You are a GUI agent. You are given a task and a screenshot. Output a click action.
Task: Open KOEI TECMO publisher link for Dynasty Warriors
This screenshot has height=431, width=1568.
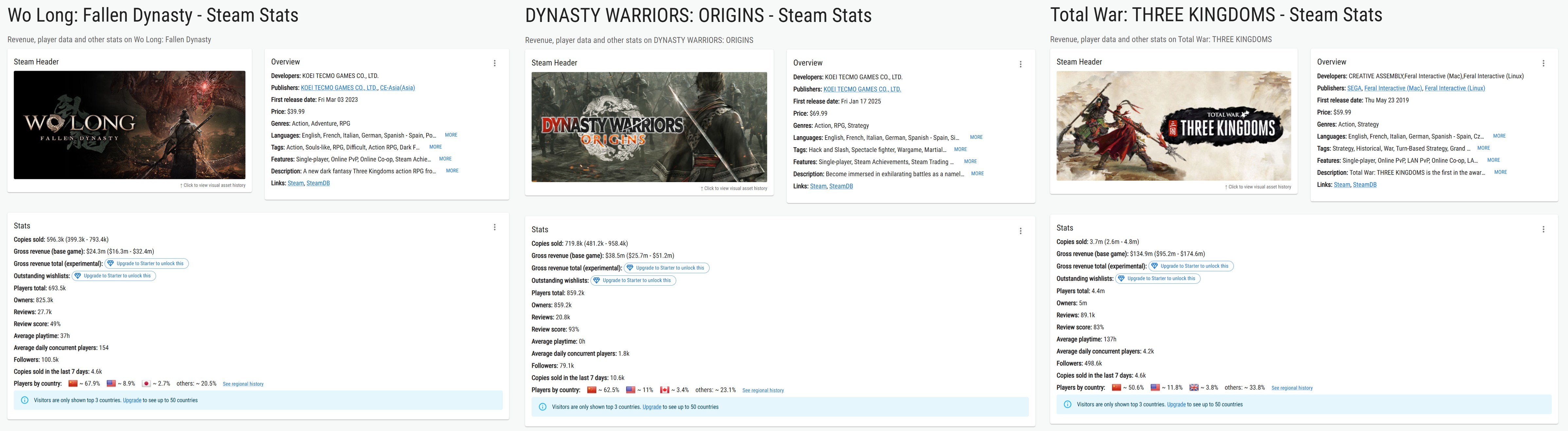pos(862,89)
